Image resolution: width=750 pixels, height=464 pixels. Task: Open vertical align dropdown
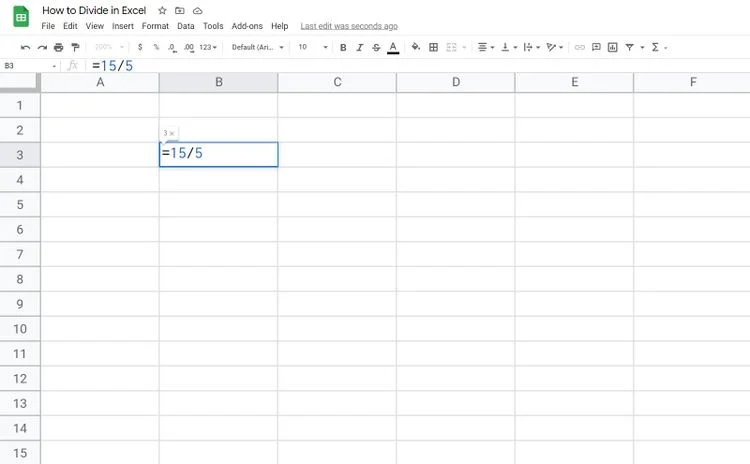pyautogui.click(x=509, y=47)
